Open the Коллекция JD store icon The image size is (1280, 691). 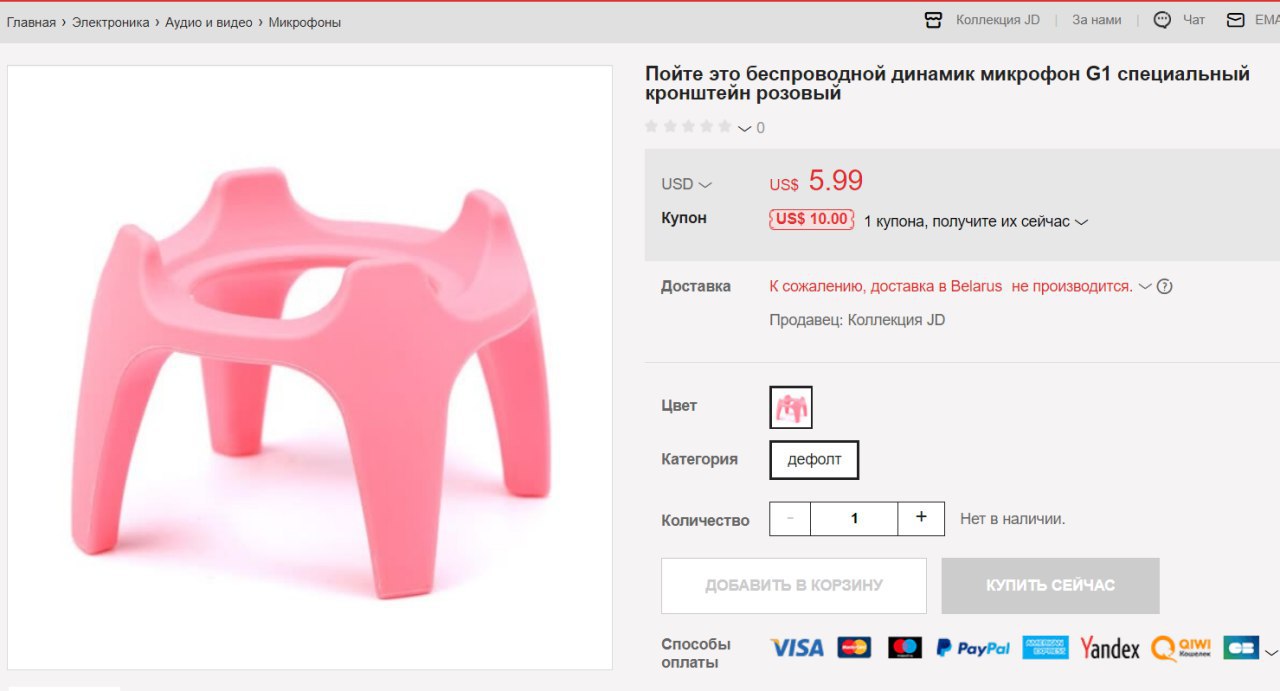(933, 20)
